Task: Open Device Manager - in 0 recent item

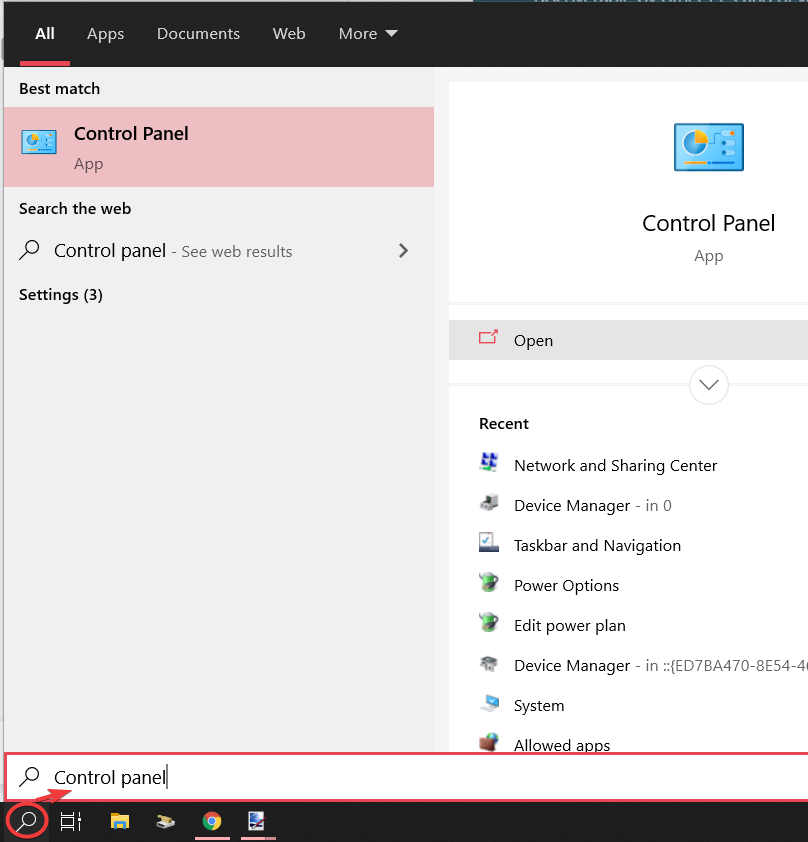Action: [x=593, y=505]
